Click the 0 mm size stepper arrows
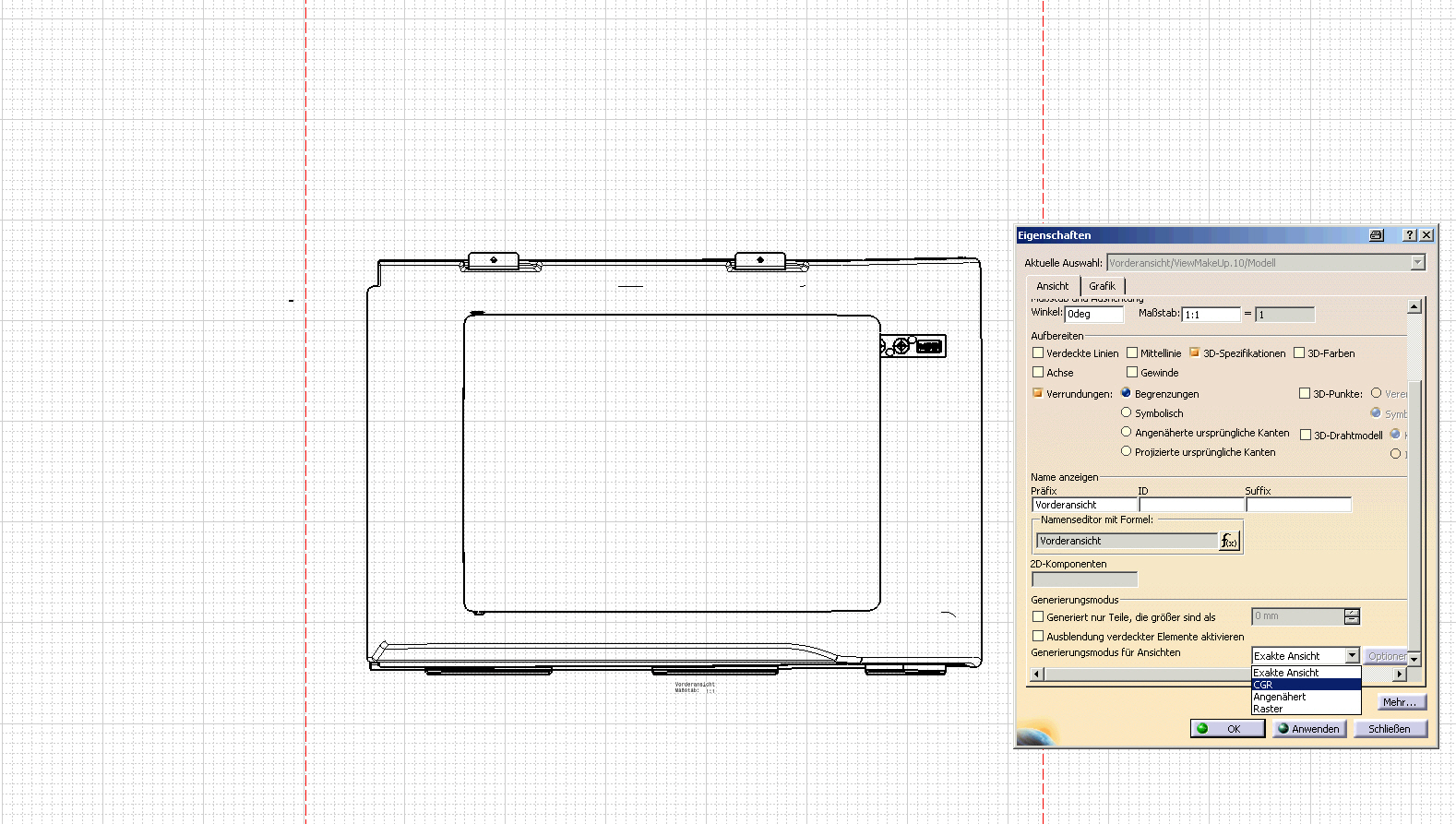This screenshot has height=824, width=1456. (x=1353, y=616)
